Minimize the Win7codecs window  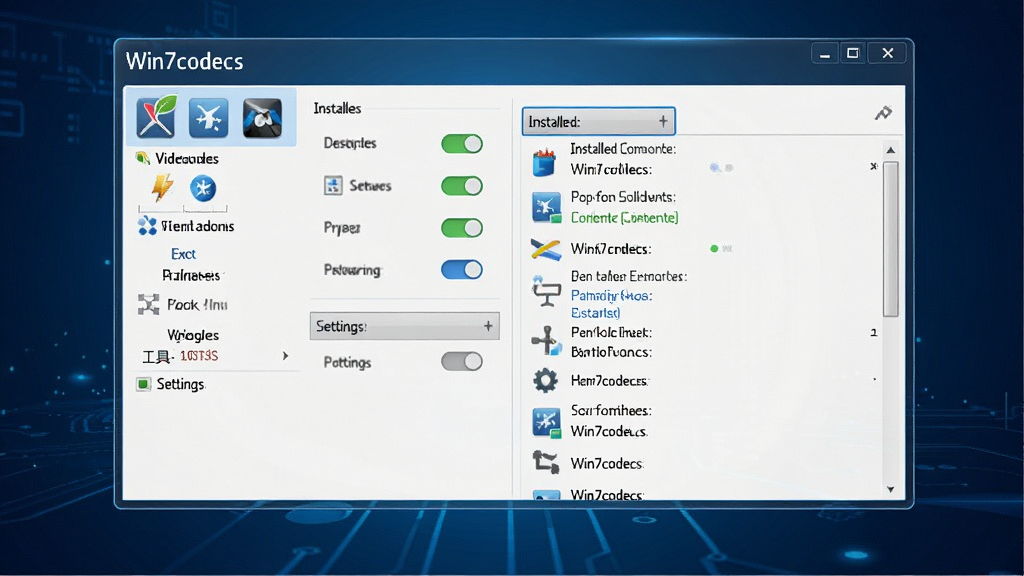click(x=825, y=54)
